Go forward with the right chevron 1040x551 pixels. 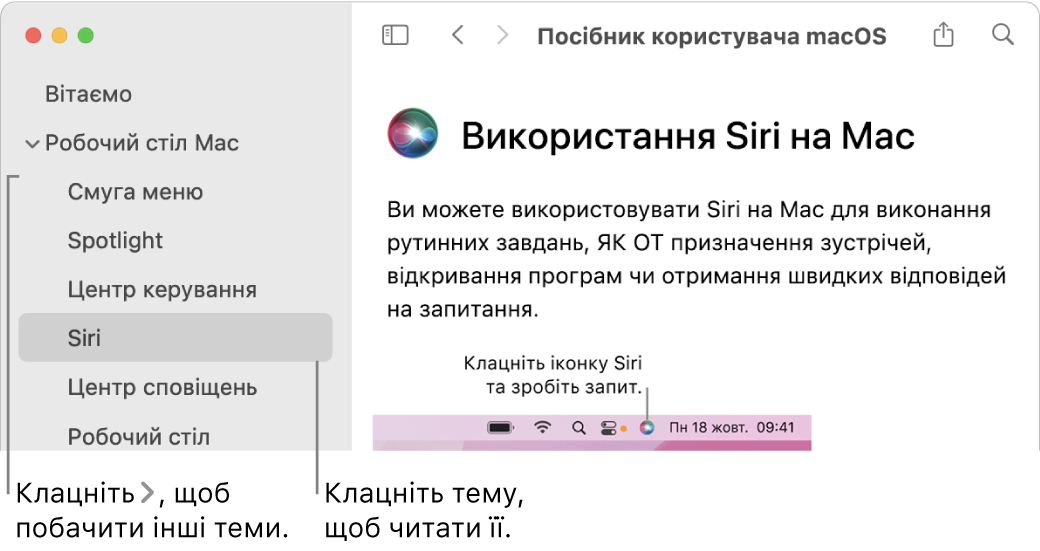point(503,34)
